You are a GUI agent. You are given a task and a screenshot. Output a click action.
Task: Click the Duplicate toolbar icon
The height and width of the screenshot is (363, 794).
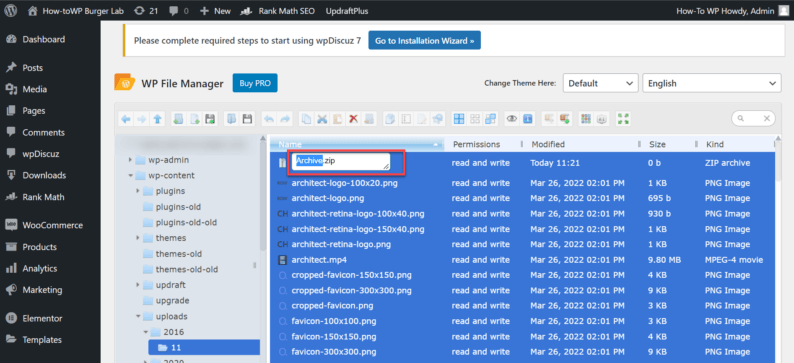pos(390,119)
